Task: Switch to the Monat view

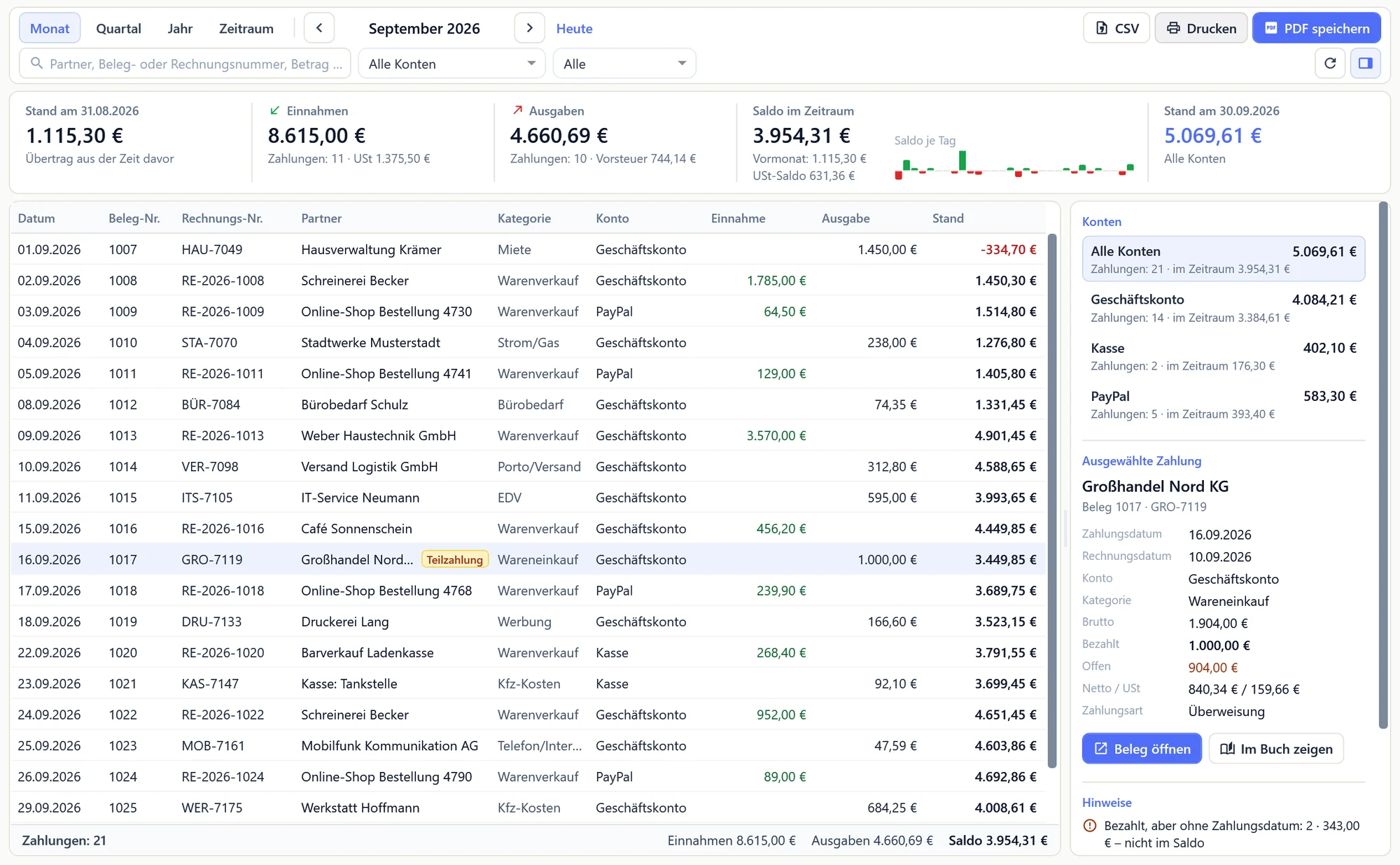Action: pos(50,28)
